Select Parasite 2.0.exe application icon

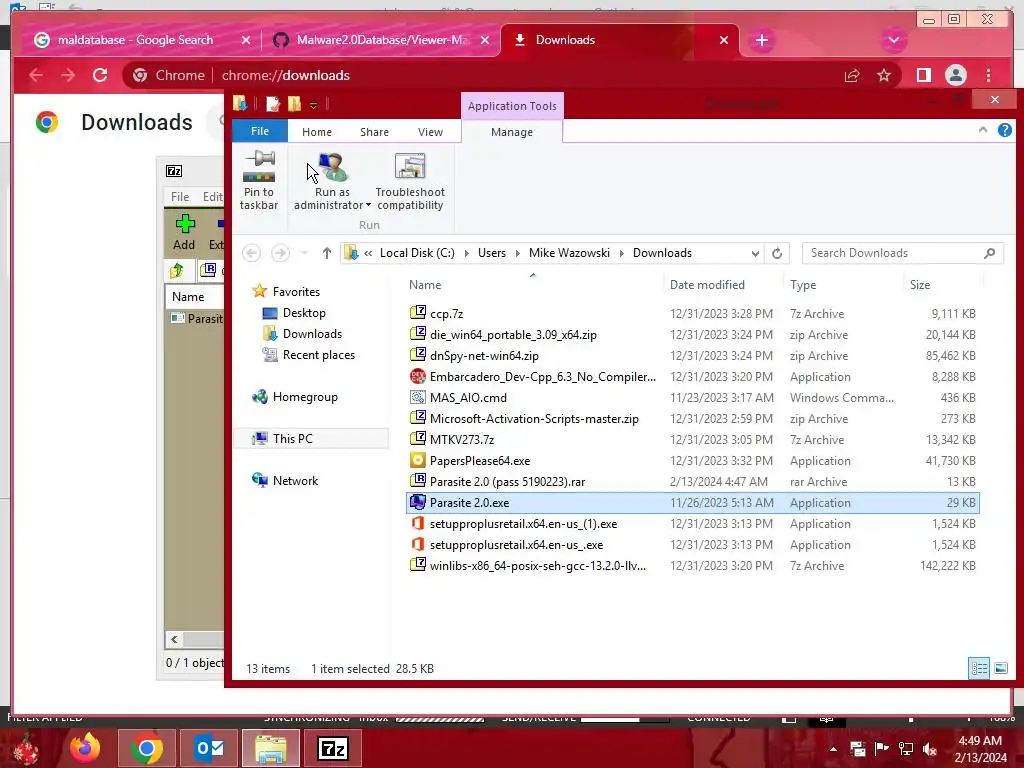[418, 502]
